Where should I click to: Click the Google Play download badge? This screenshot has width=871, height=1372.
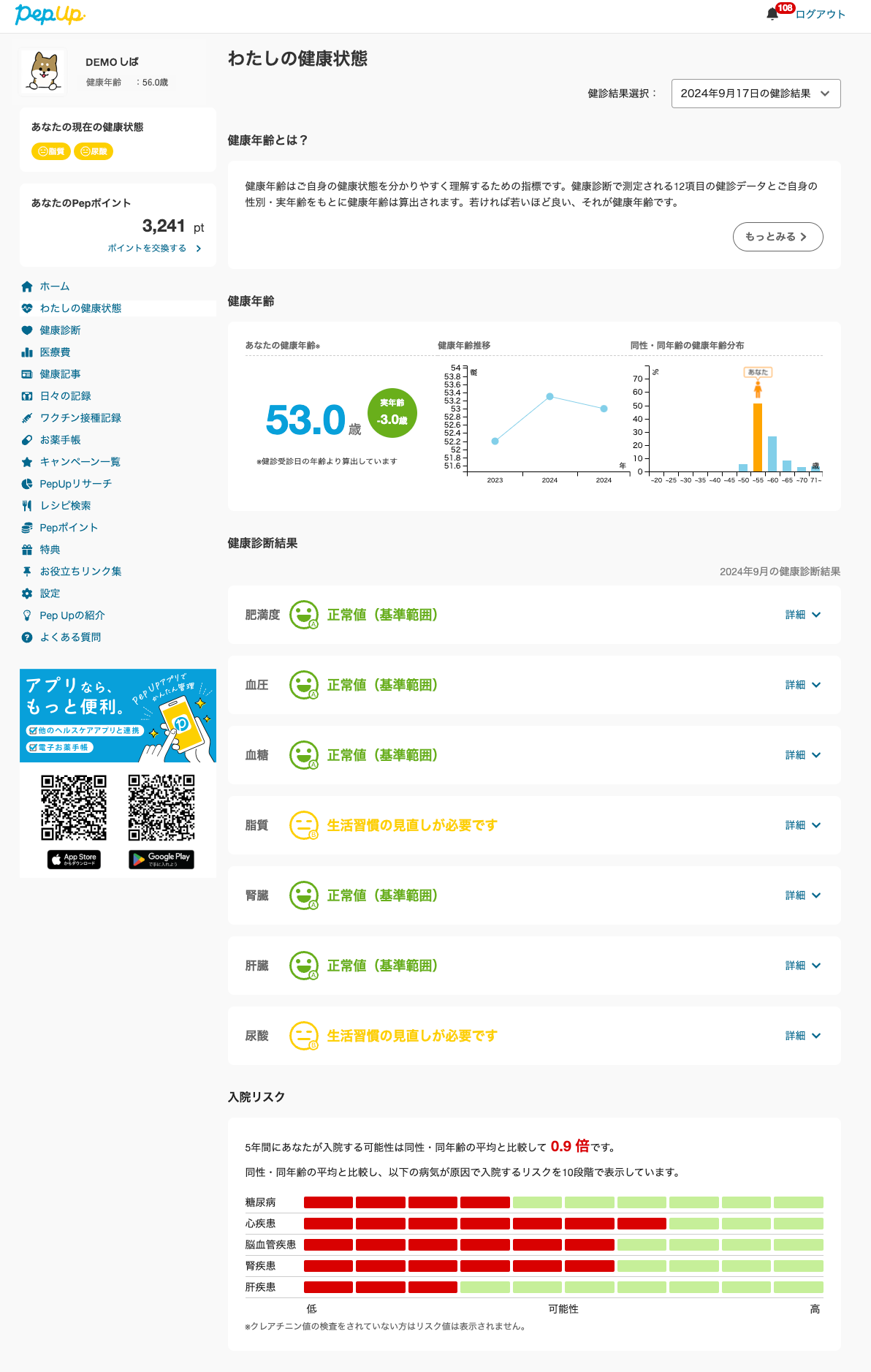click(161, 859)
